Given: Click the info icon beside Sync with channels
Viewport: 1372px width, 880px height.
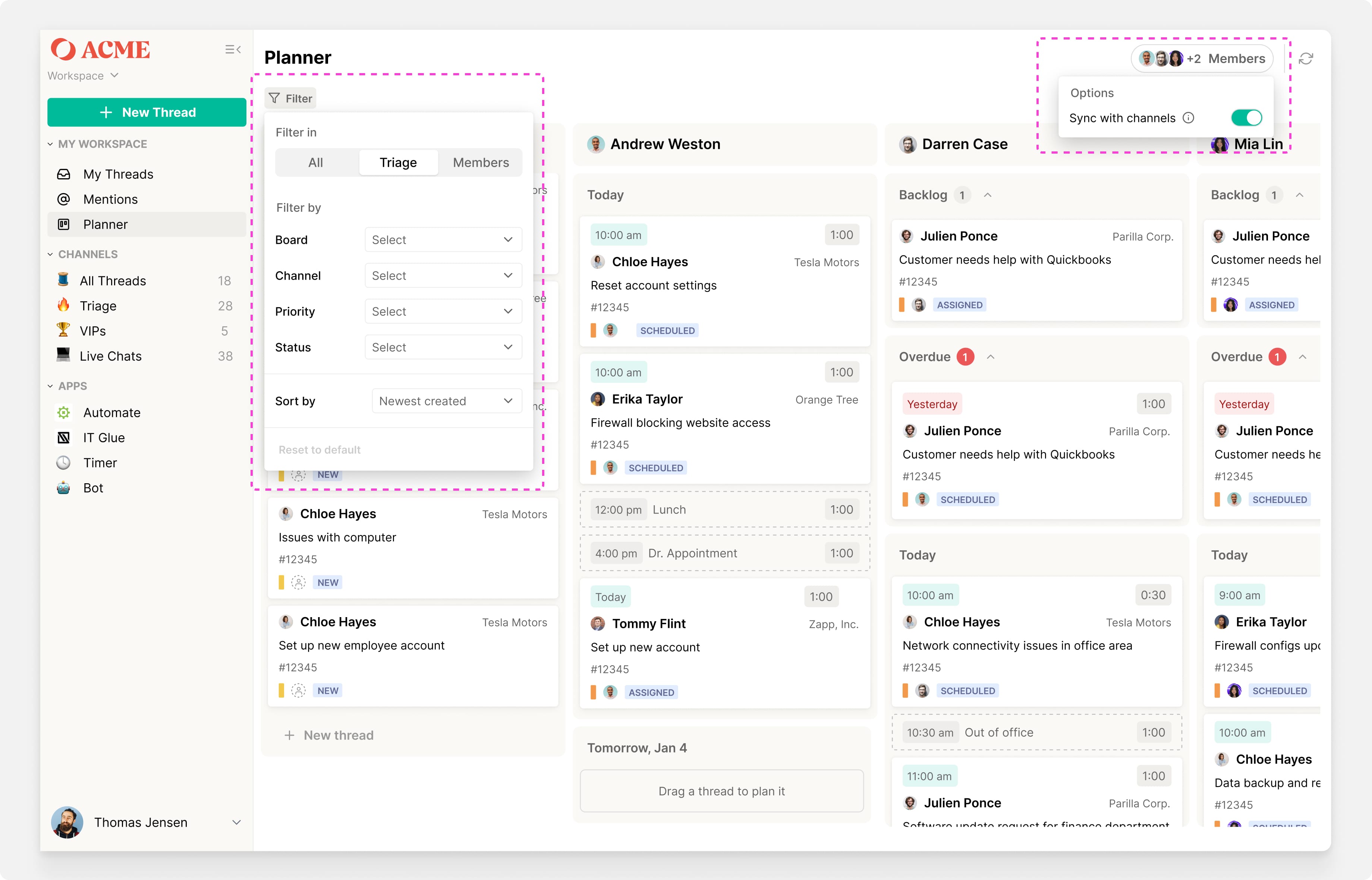Looking at the screenshot, I should click(x=1189, y=118).
